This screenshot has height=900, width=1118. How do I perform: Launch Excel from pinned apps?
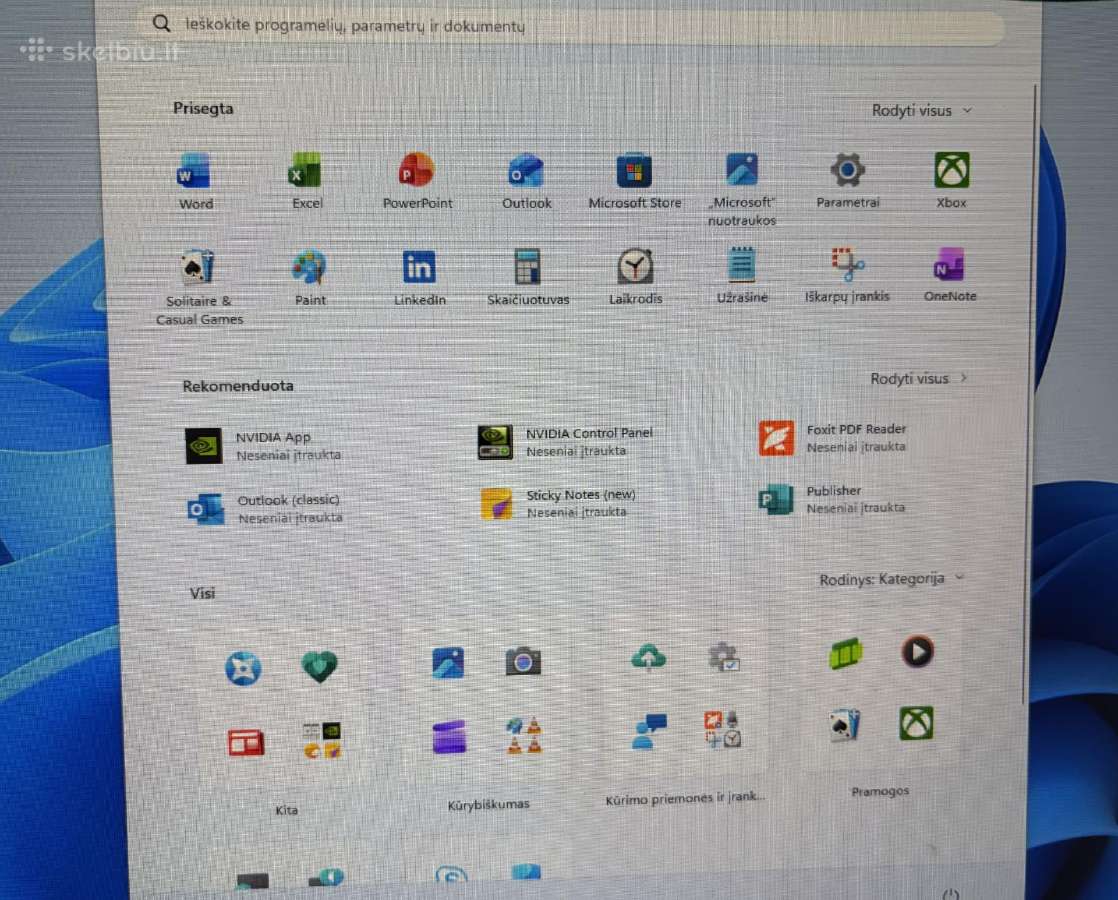pos(307,181)
